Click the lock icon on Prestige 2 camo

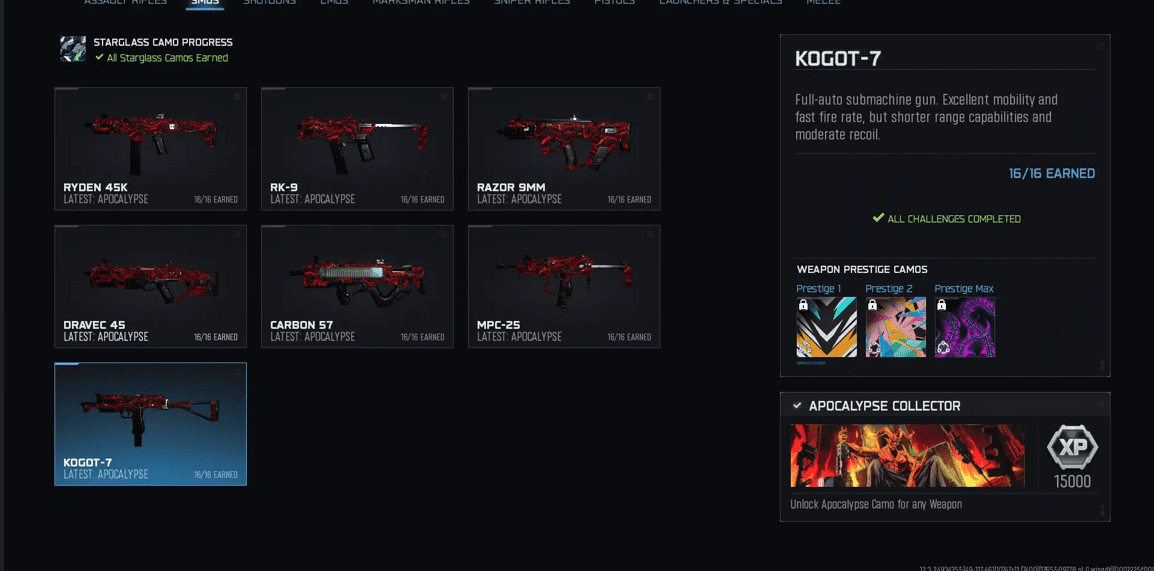tap(873, 305)
